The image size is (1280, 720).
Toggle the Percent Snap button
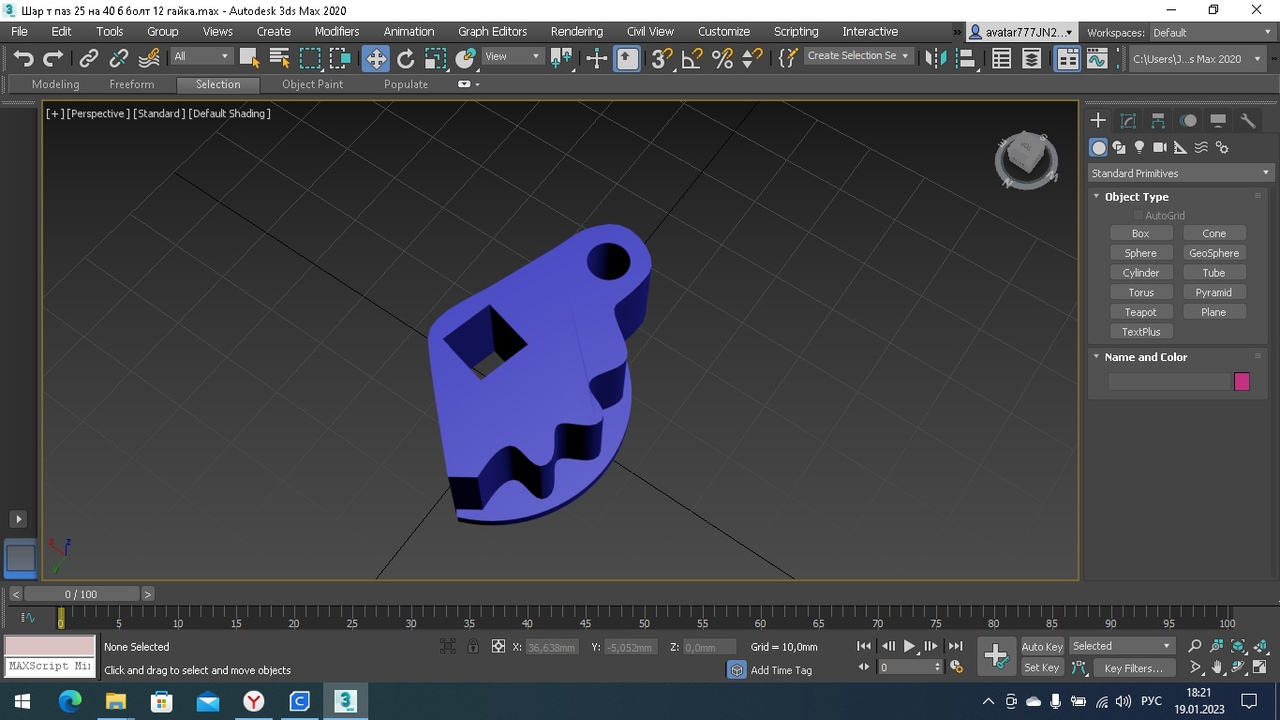722,59
